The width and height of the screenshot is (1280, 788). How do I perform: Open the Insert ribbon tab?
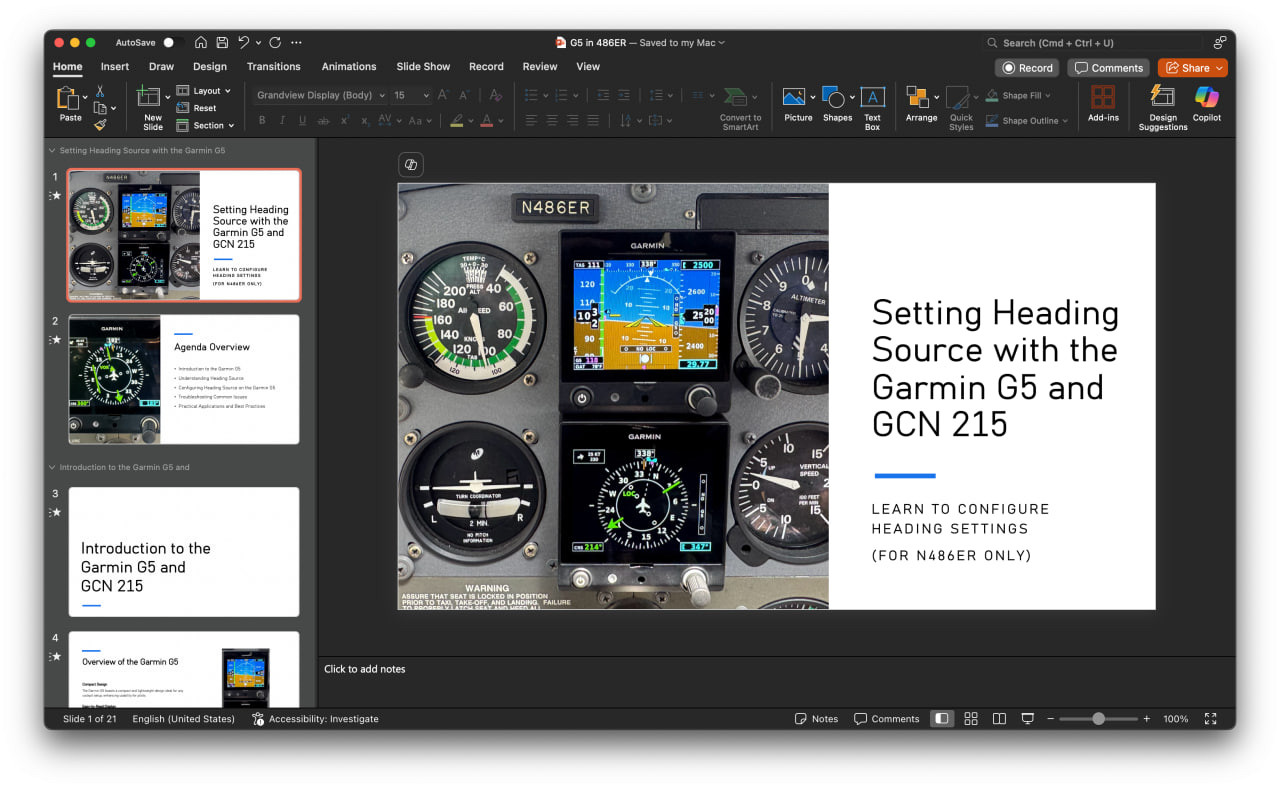[x=115, y=67]
